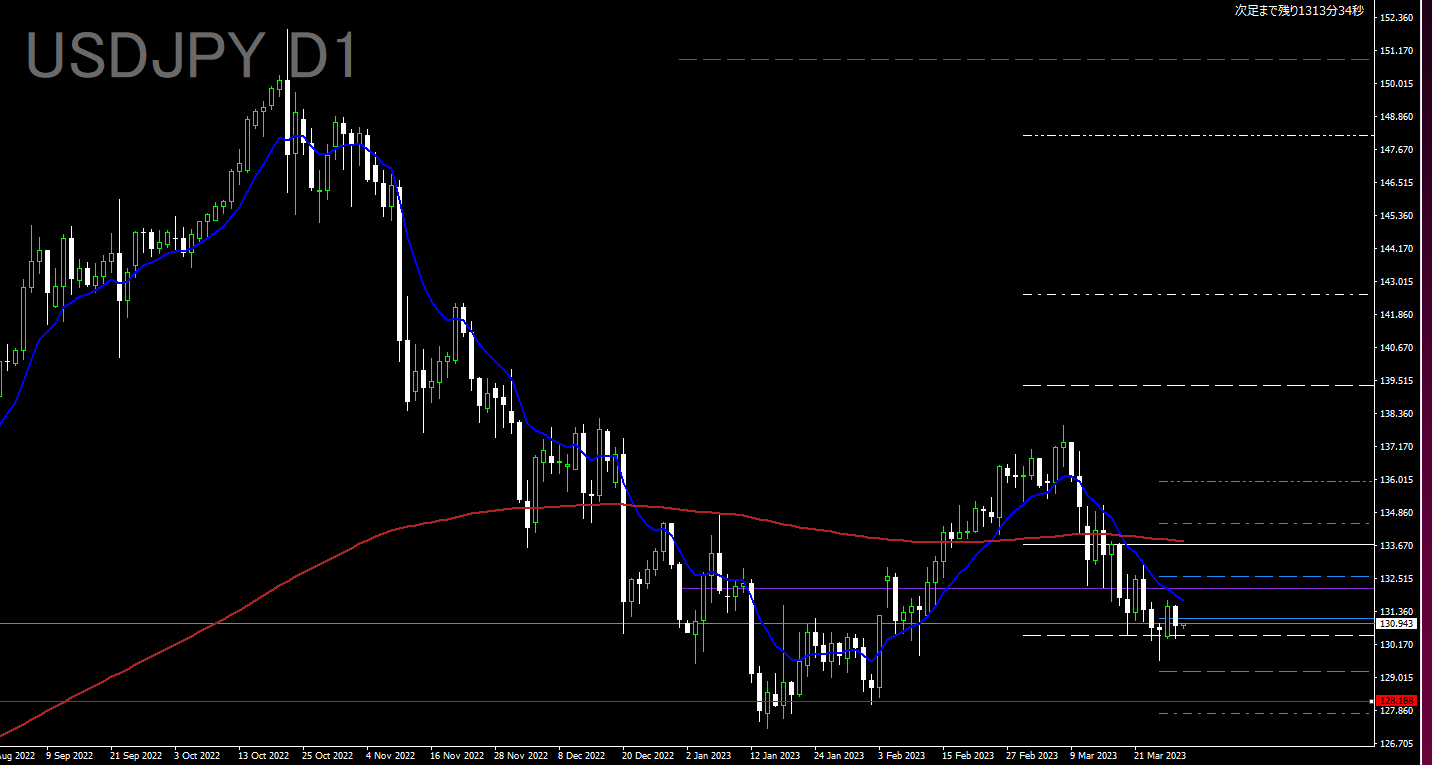
Task: Click the bar countdown timer text
Action: pos(1299,11)
